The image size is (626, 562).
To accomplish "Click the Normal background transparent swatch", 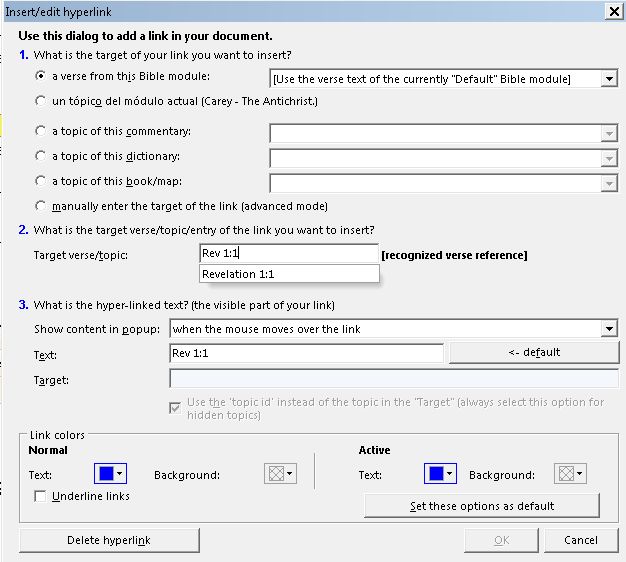I will click(276, 474).
